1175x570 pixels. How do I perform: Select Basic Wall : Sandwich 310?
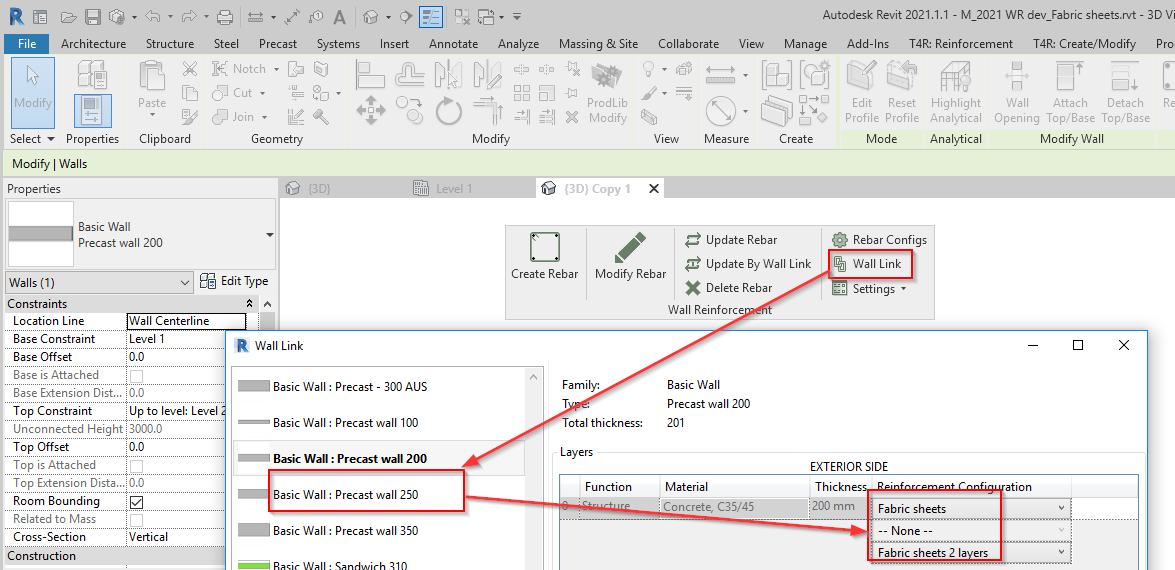click(x=339, y=566)
